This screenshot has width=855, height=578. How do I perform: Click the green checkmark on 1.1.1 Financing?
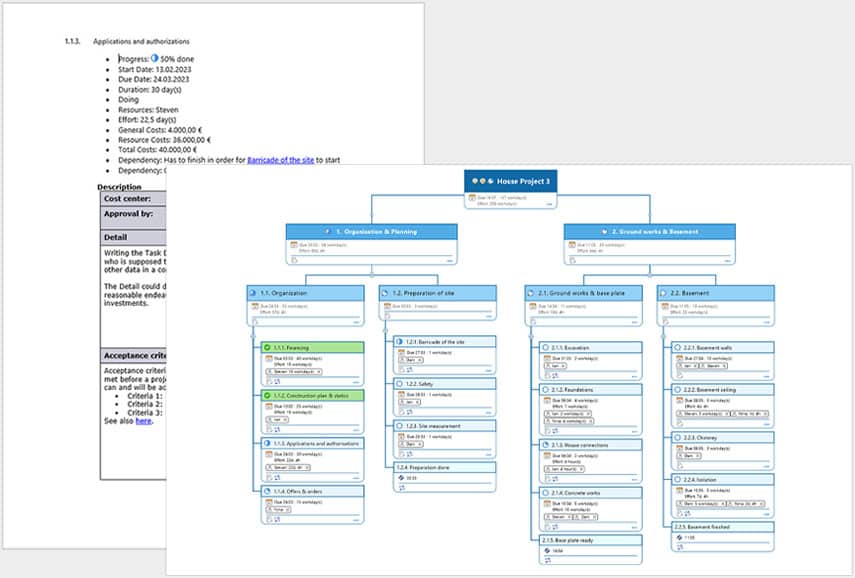[x=267, y=348]
